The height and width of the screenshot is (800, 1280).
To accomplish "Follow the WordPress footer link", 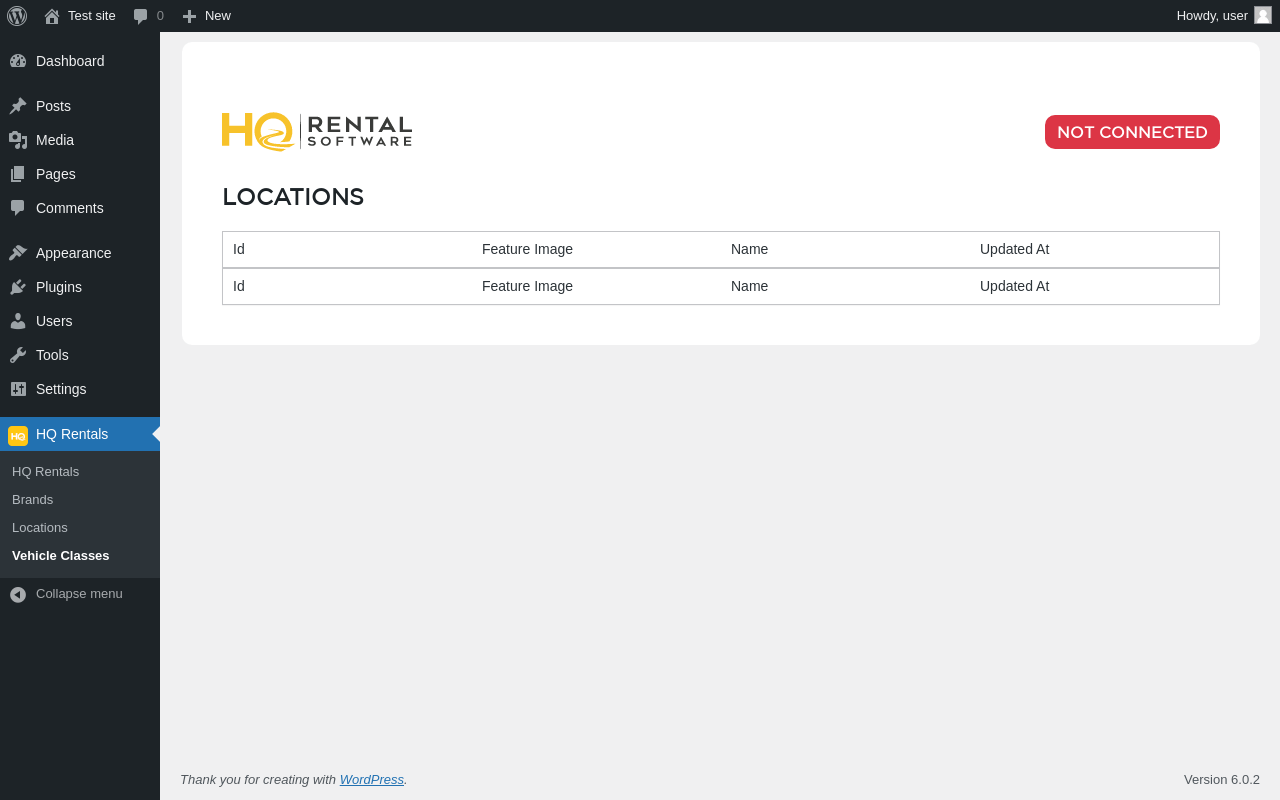I will [x=372, y=780].
